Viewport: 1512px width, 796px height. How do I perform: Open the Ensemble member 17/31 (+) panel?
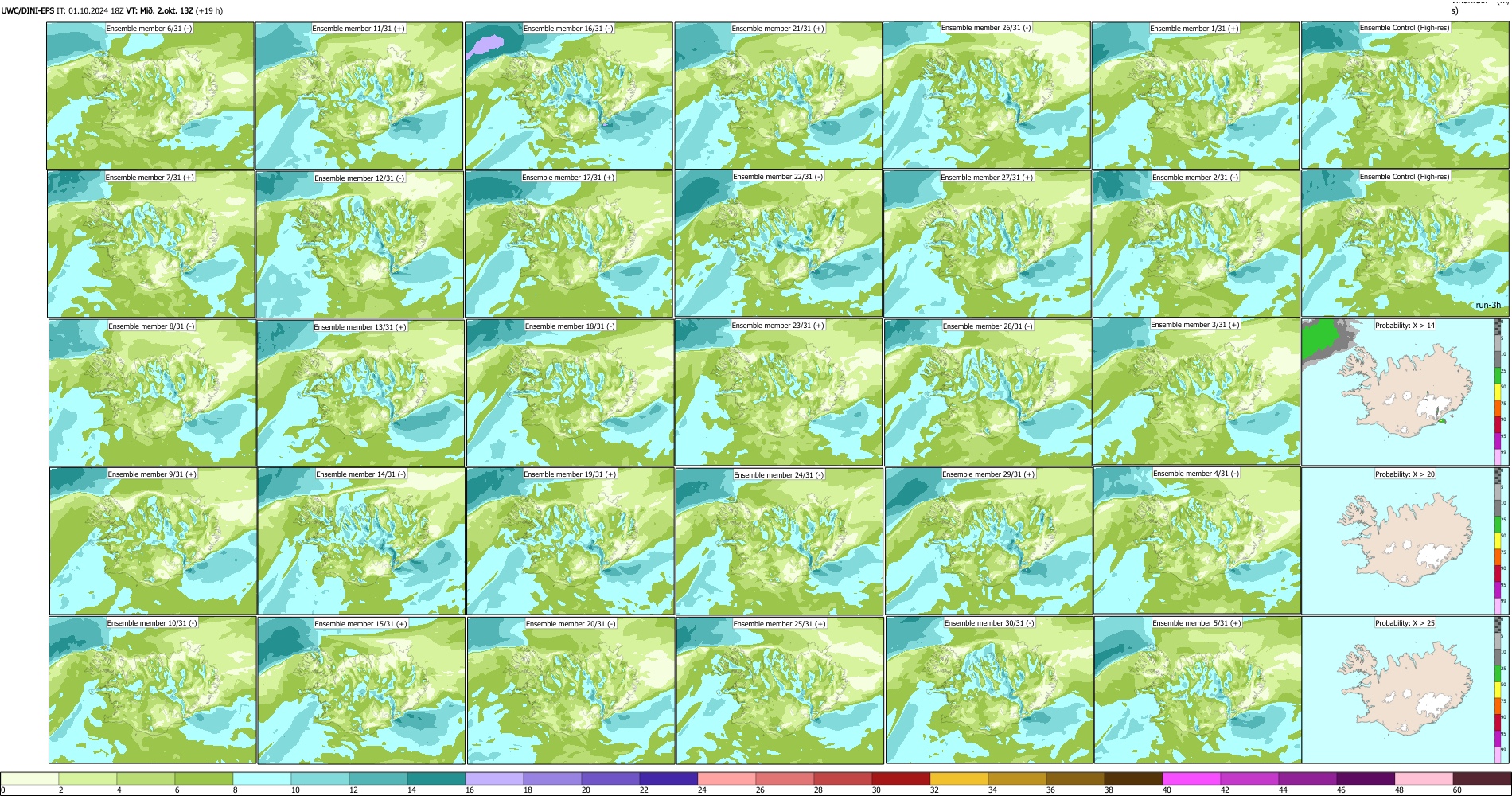[x=569, y=244]
